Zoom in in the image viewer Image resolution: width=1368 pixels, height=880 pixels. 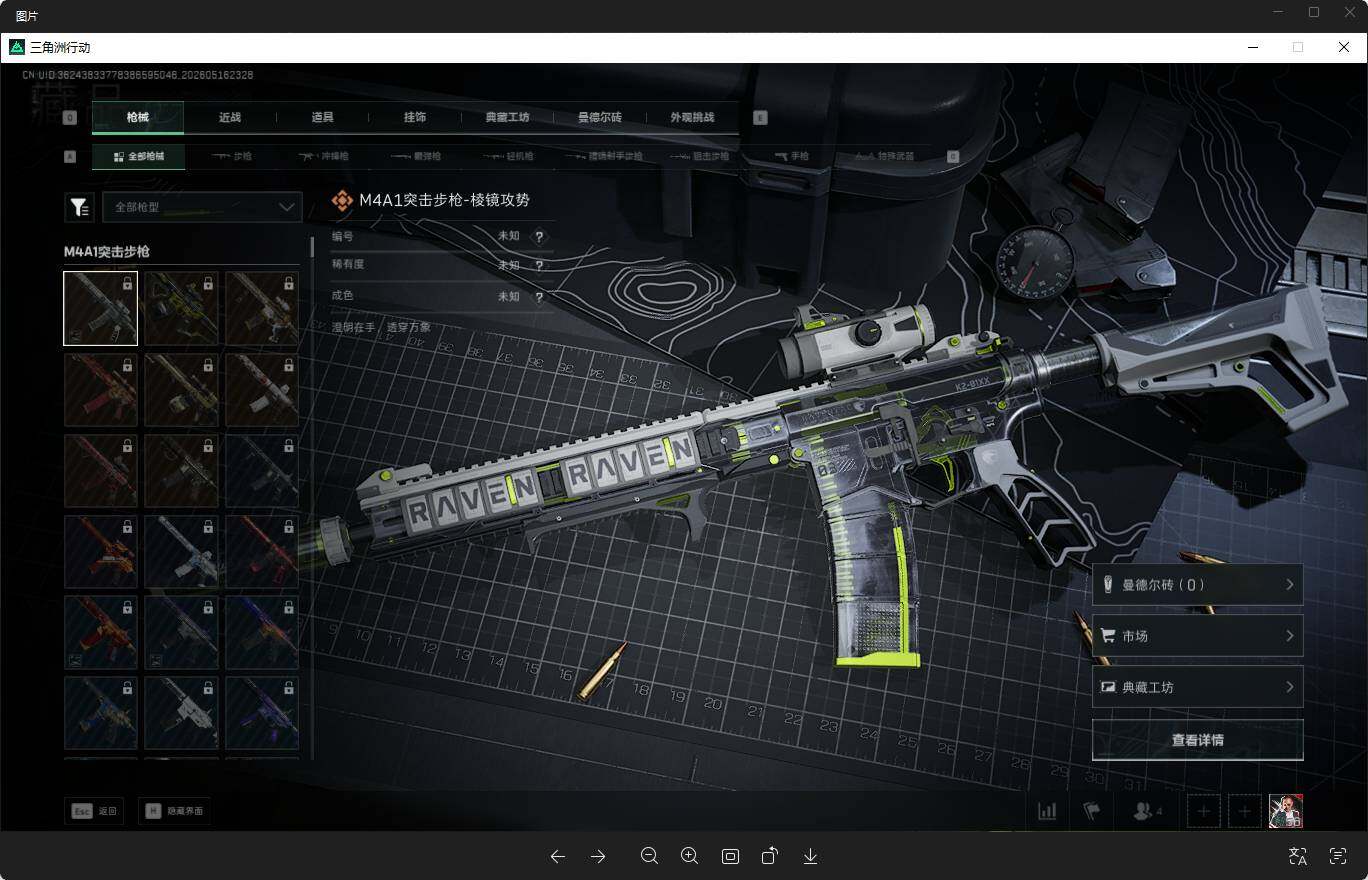[x=689, y=856]
